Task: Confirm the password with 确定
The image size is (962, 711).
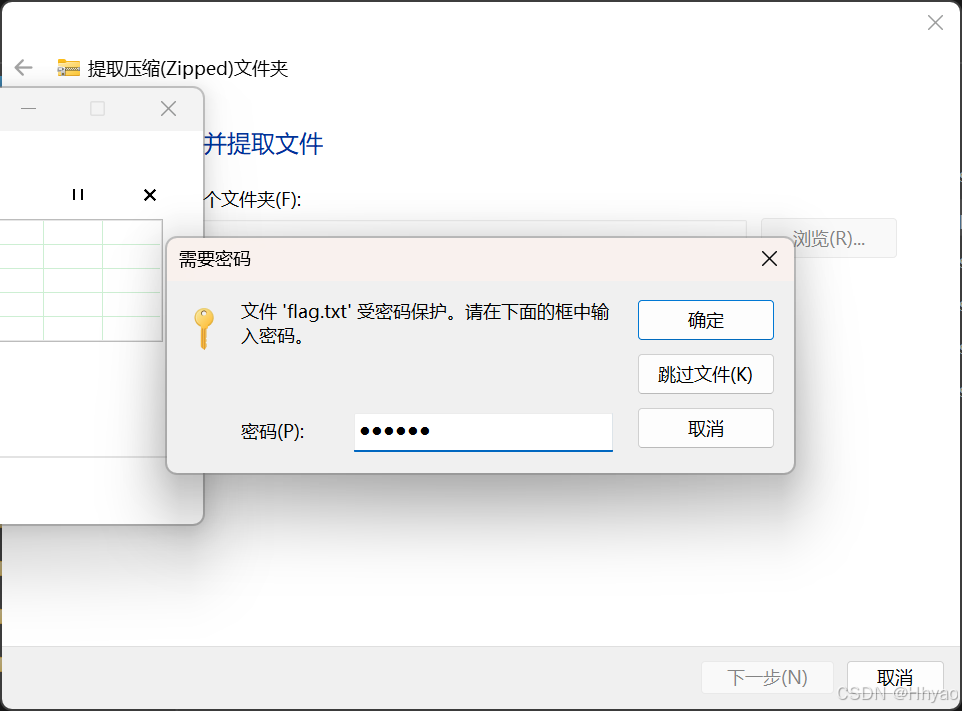Action: tap(706, 320)
